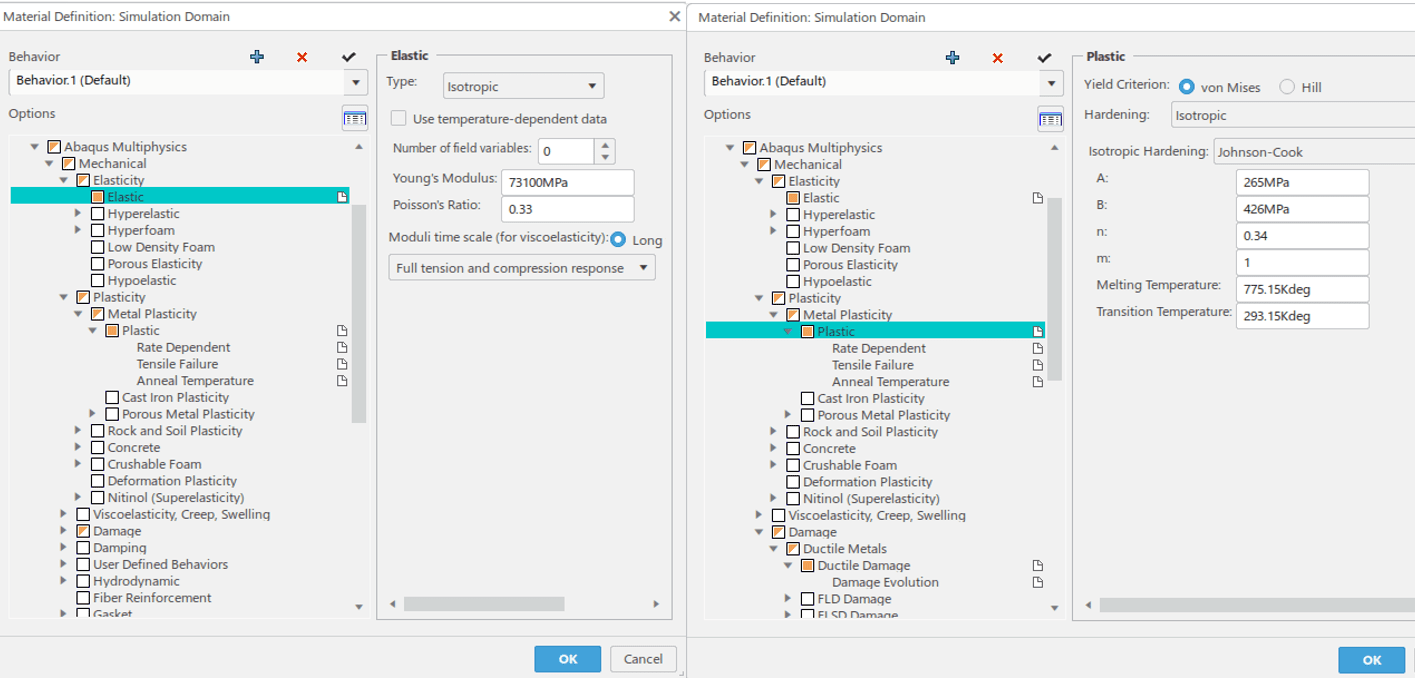The image size is (1415, 683).
Task: Select Plastic tree item in left window
Action: click(141, 330)
